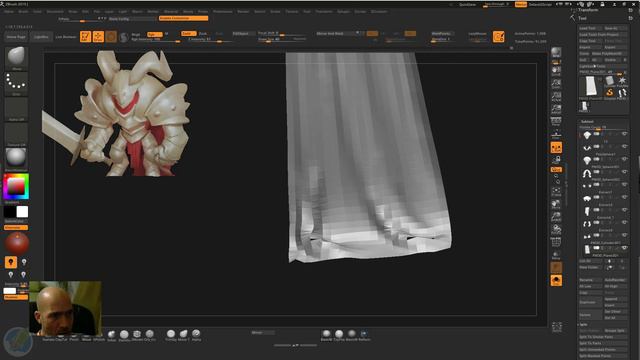This screenshot has height=360, width=640.
Task: Toggle eye visibility of PM3D_Cylinder3D1 subtool
Action: [x=624, y=235]
